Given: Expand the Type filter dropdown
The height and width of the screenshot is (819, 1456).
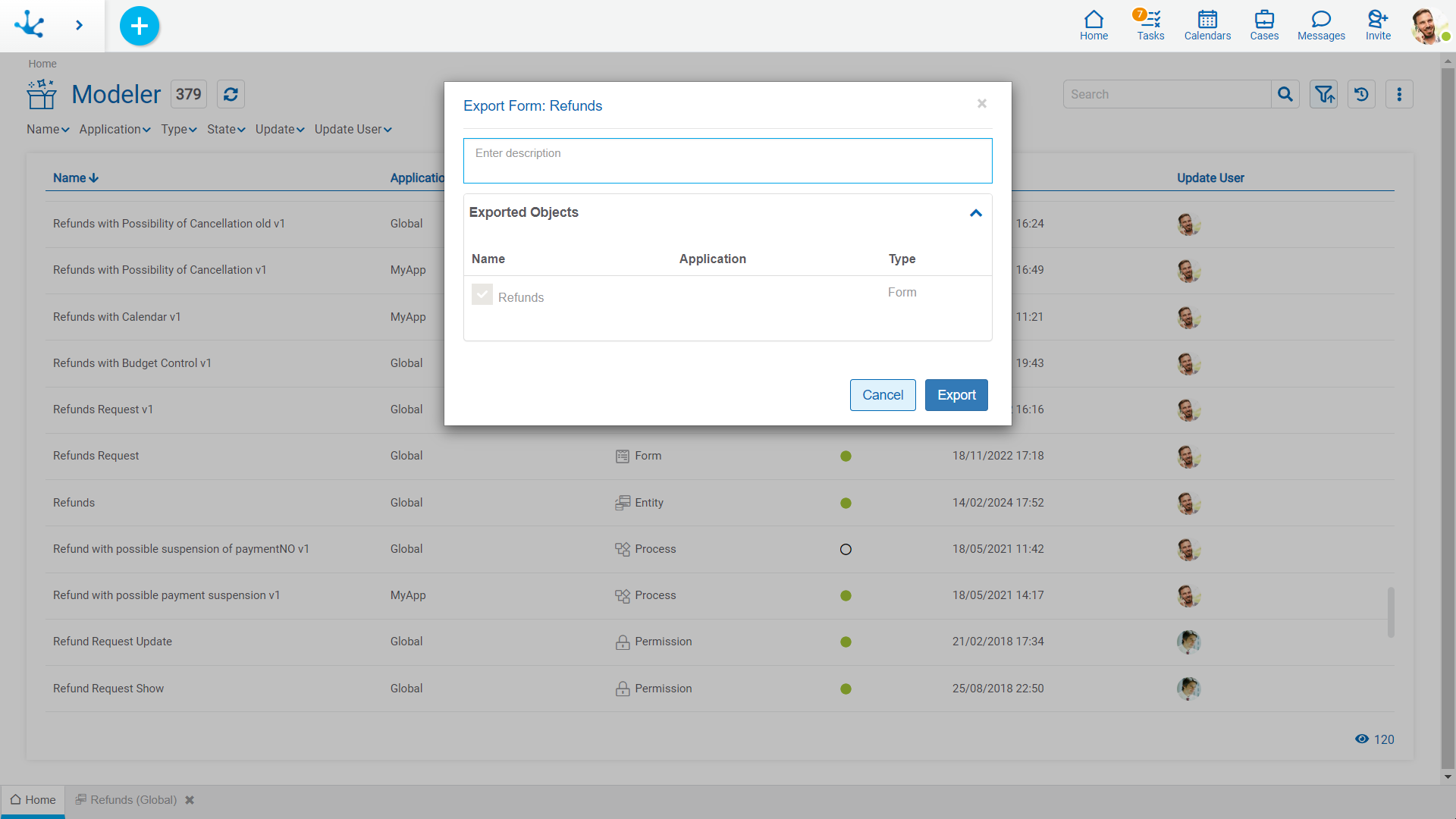Looking at the screenshot, I should point(177,129).
